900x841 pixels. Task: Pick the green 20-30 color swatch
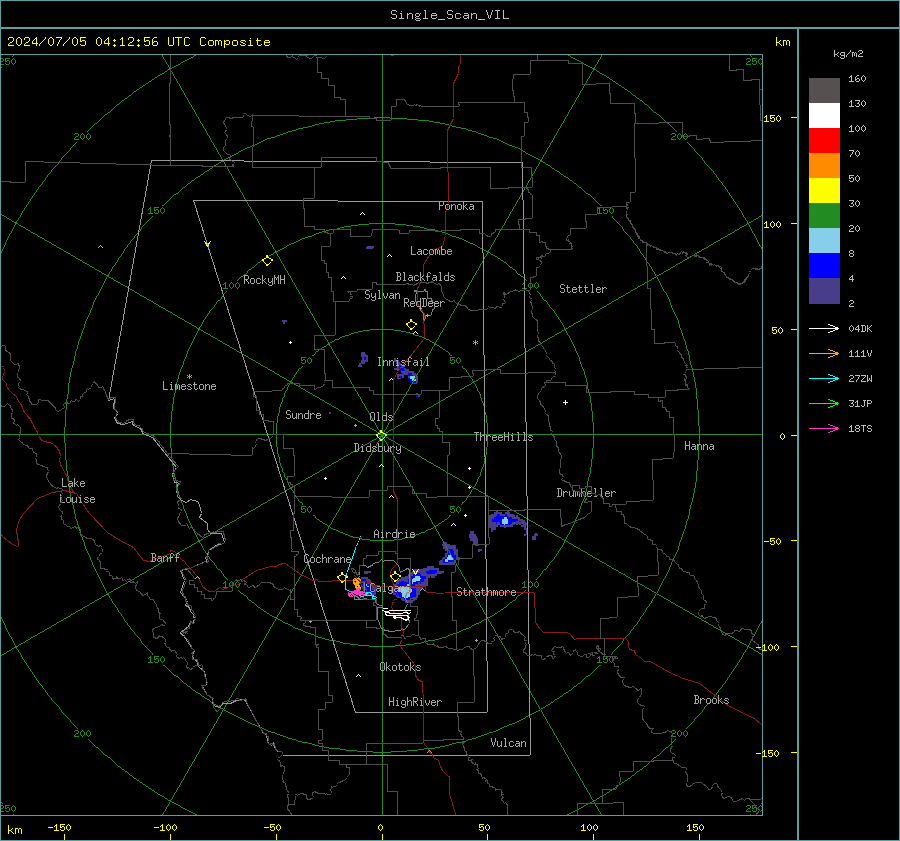click(824, 216)
